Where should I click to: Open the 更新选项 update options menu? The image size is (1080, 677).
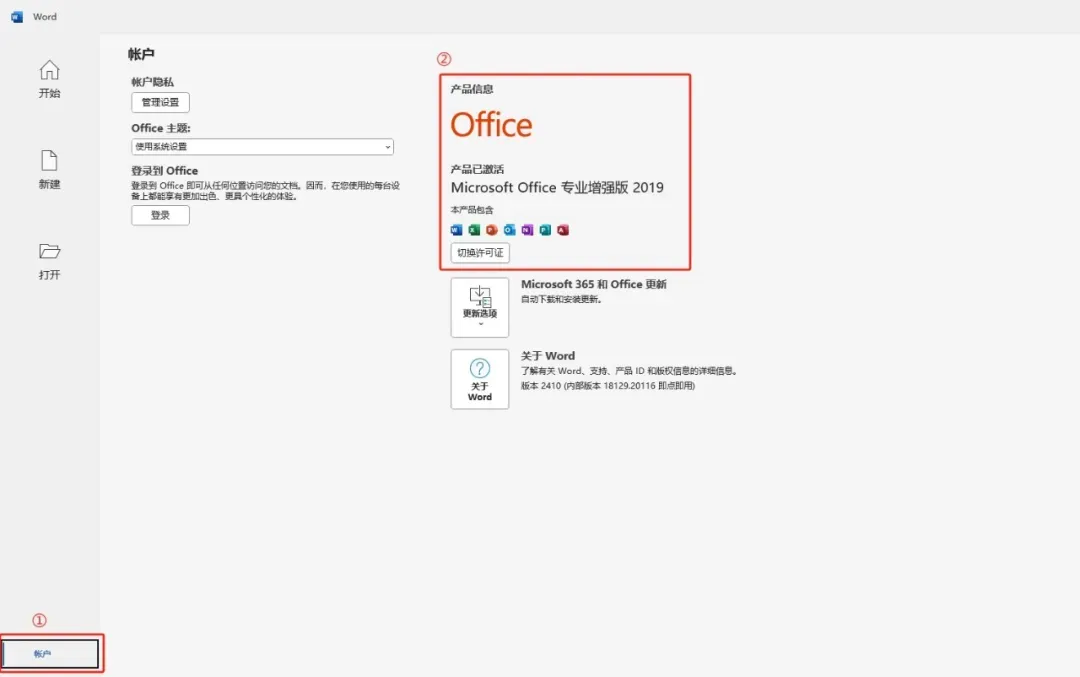pyautogui.click(x=480, y=307)
